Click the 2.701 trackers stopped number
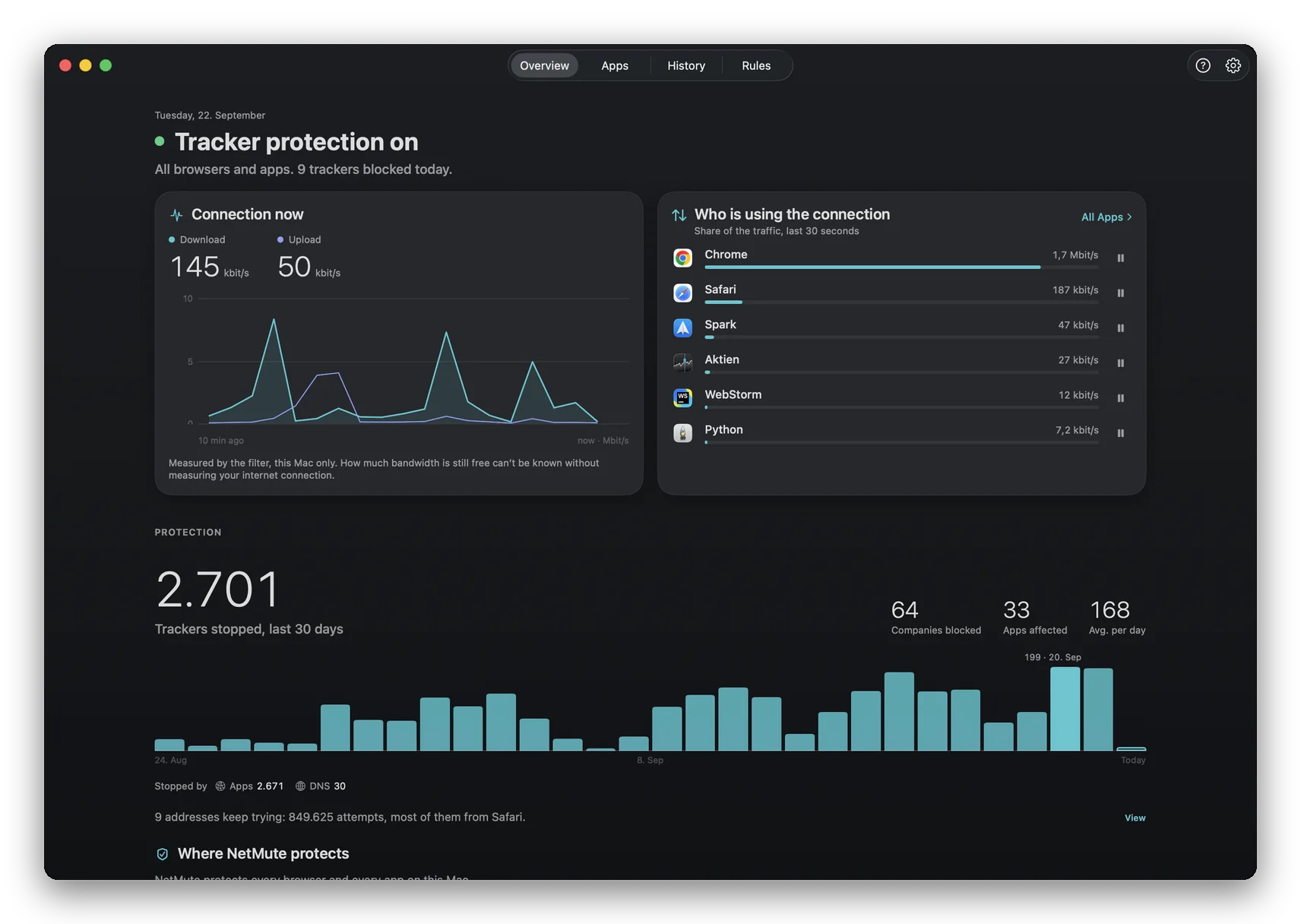 coord(218,590)
